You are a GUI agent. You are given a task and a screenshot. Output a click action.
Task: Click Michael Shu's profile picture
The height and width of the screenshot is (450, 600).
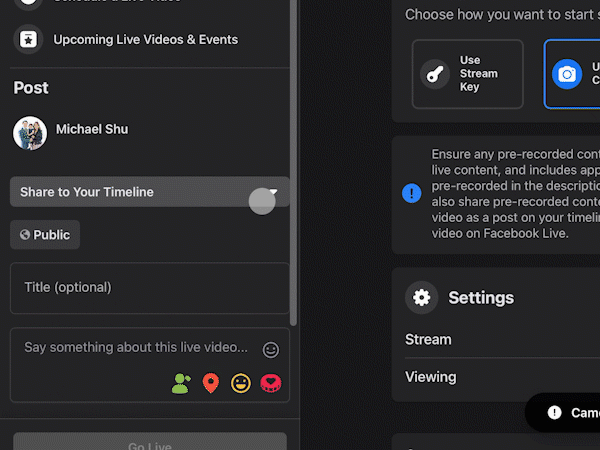tap(30, 132)
